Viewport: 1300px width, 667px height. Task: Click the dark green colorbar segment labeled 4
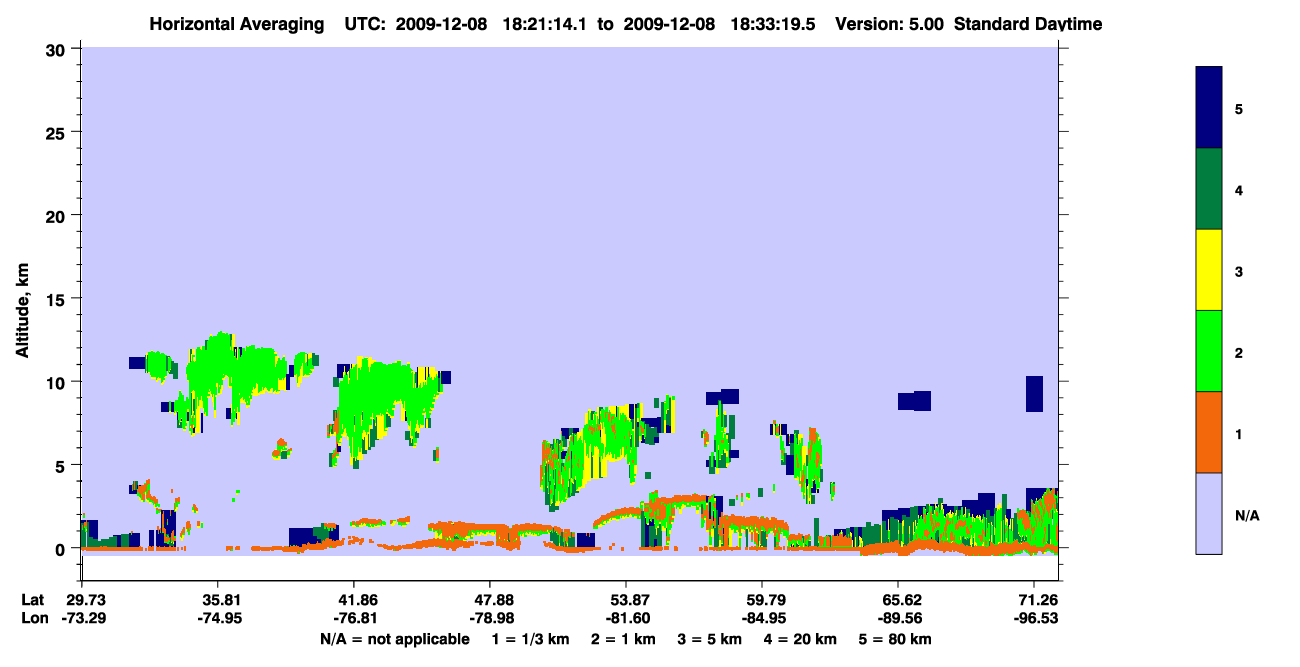tap(1209, 189)
